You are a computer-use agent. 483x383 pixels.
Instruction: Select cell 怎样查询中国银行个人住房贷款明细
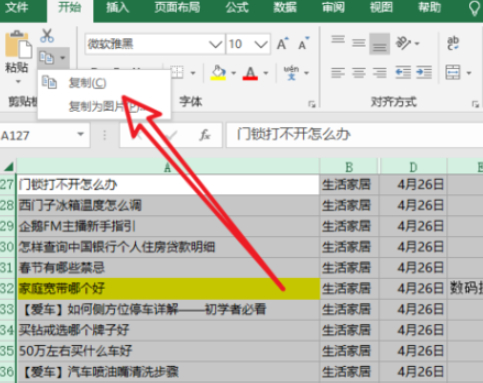click(168, 247)
